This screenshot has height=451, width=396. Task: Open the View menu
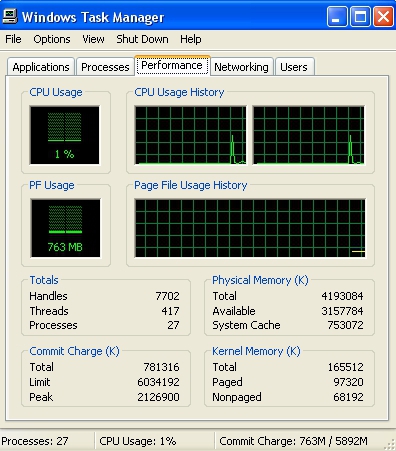tap(93, 39)
